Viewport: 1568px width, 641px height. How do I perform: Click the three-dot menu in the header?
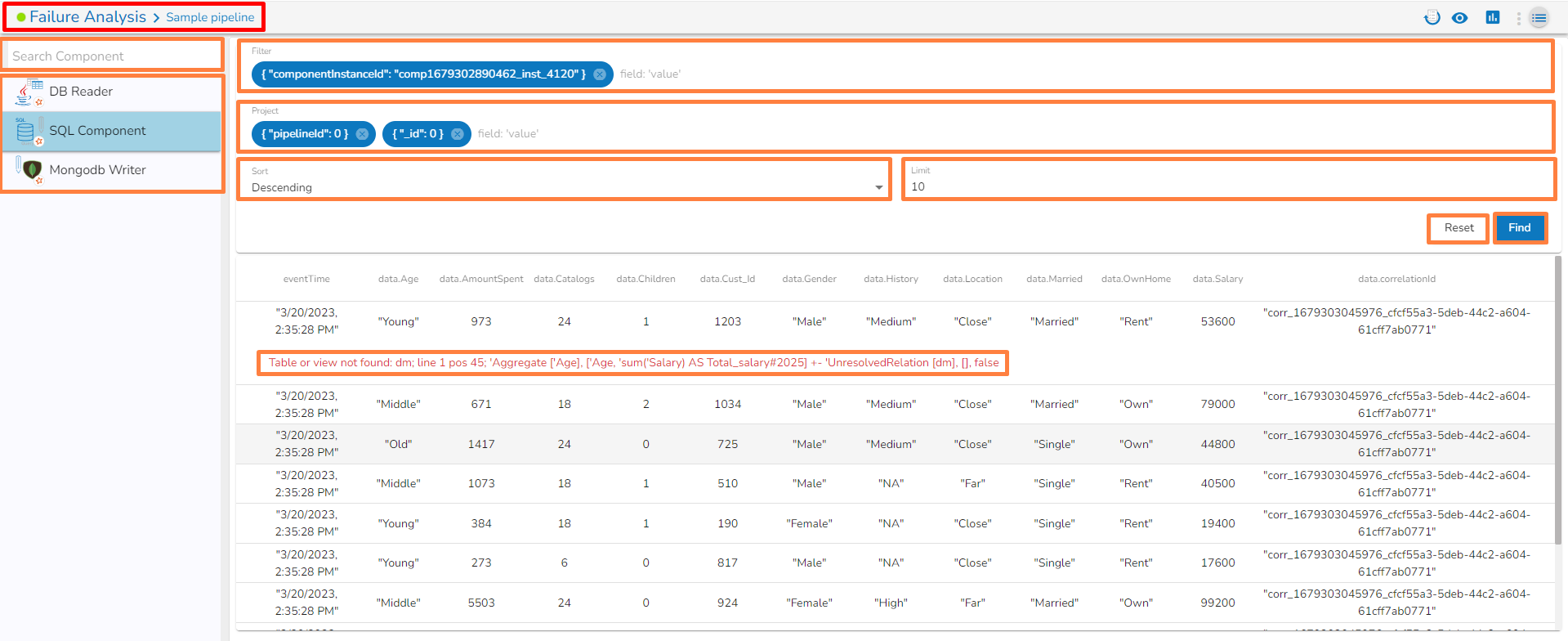coord(1518,17)
